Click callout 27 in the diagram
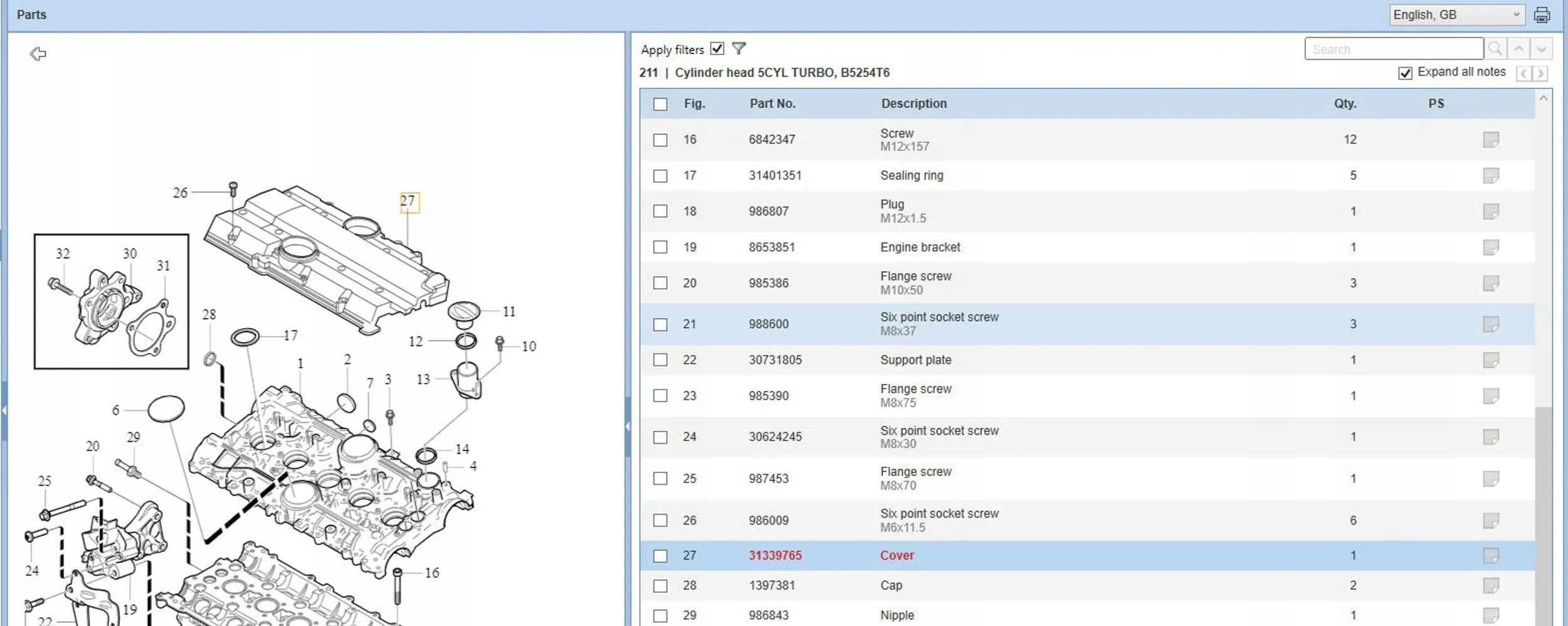This screenshot has width=1568, height=626. [409, 202]
